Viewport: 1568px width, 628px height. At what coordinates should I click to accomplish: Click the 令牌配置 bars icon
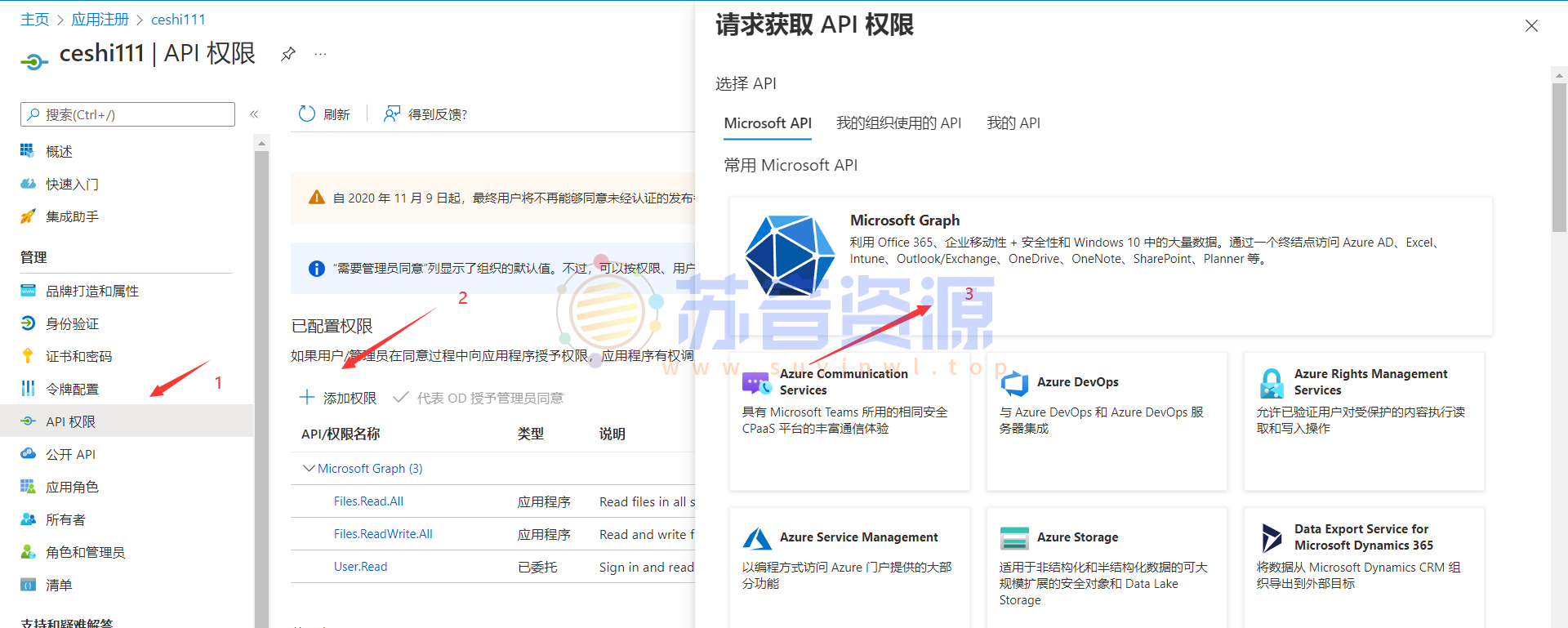point(28,389)
